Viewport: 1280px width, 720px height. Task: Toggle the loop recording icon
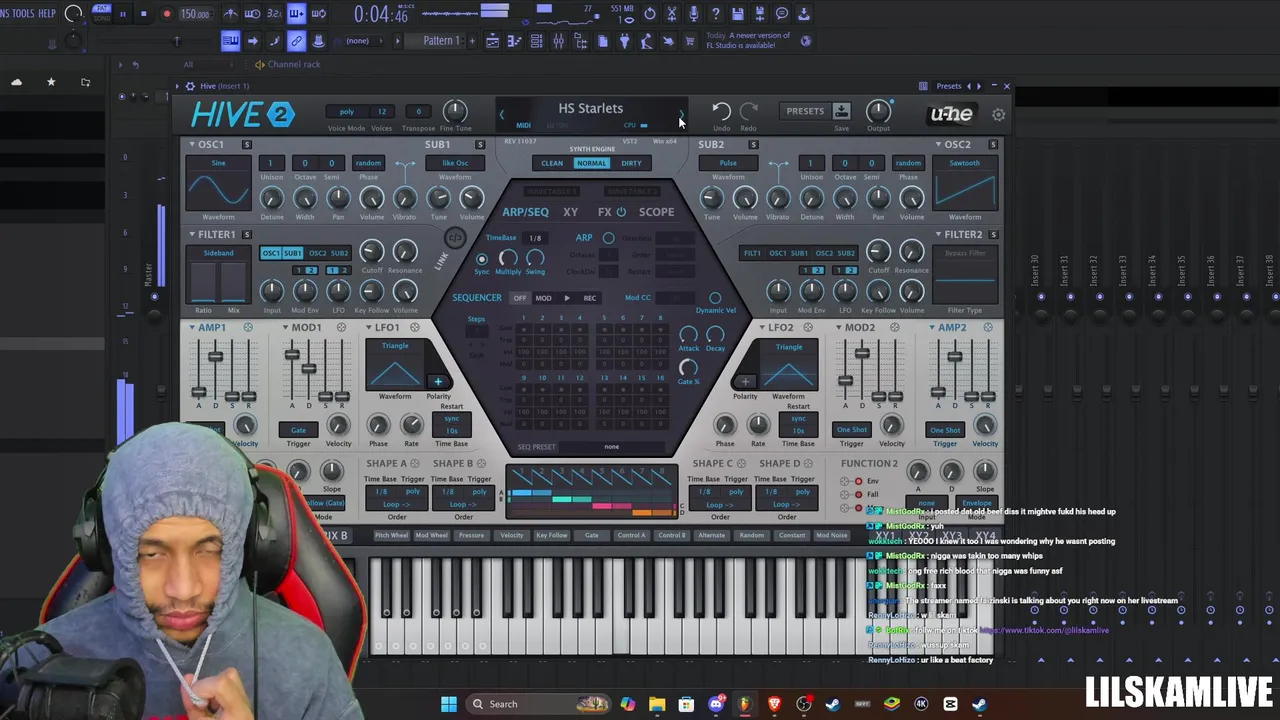[x=318, y=14]
